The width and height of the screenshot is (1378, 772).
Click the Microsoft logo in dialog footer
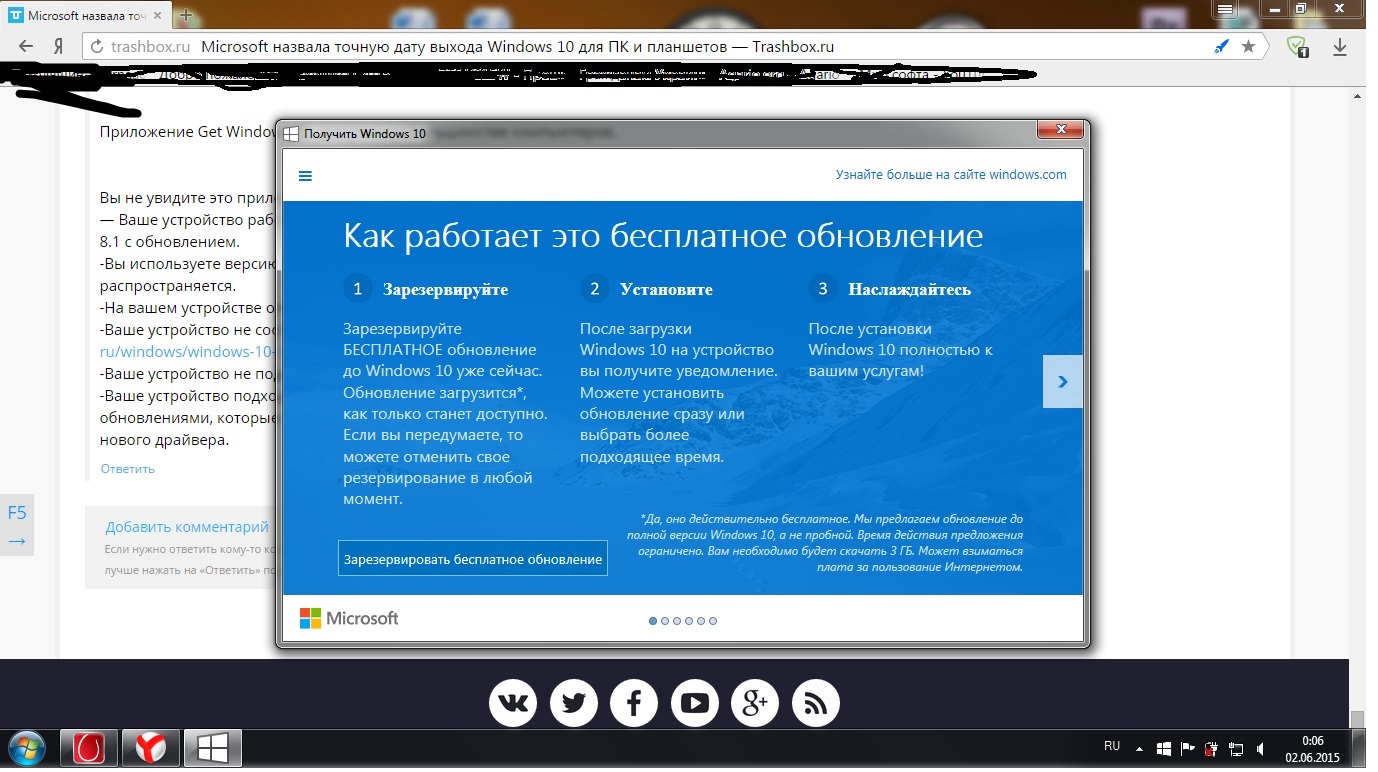click(349, 618)
